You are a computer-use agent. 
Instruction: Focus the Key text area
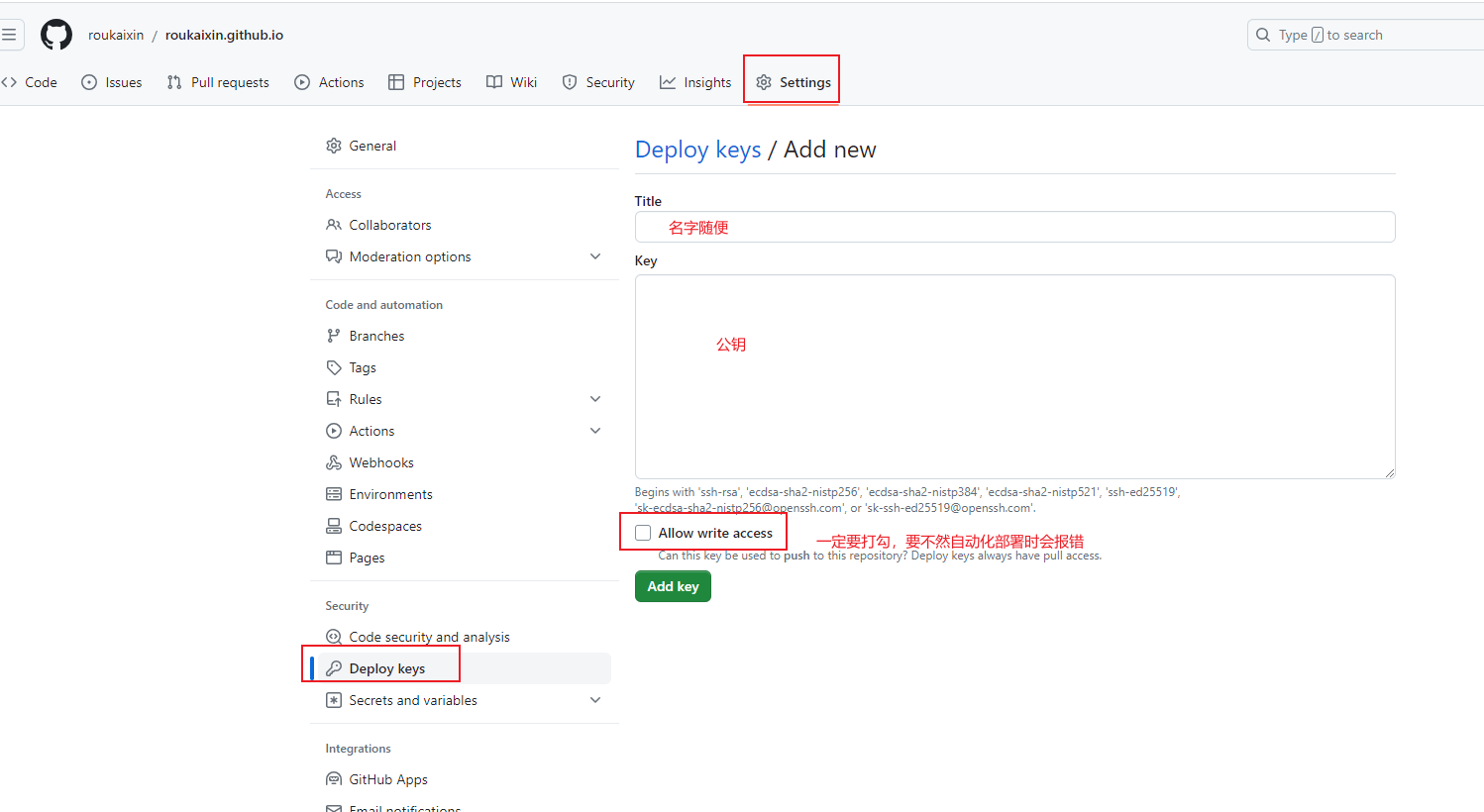point(1014,376)
